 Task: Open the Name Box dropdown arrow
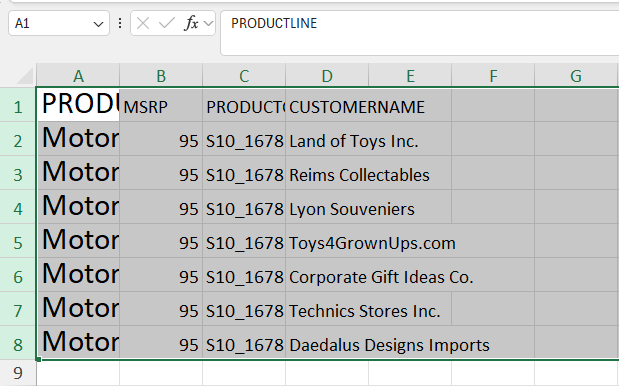point(98,24)
